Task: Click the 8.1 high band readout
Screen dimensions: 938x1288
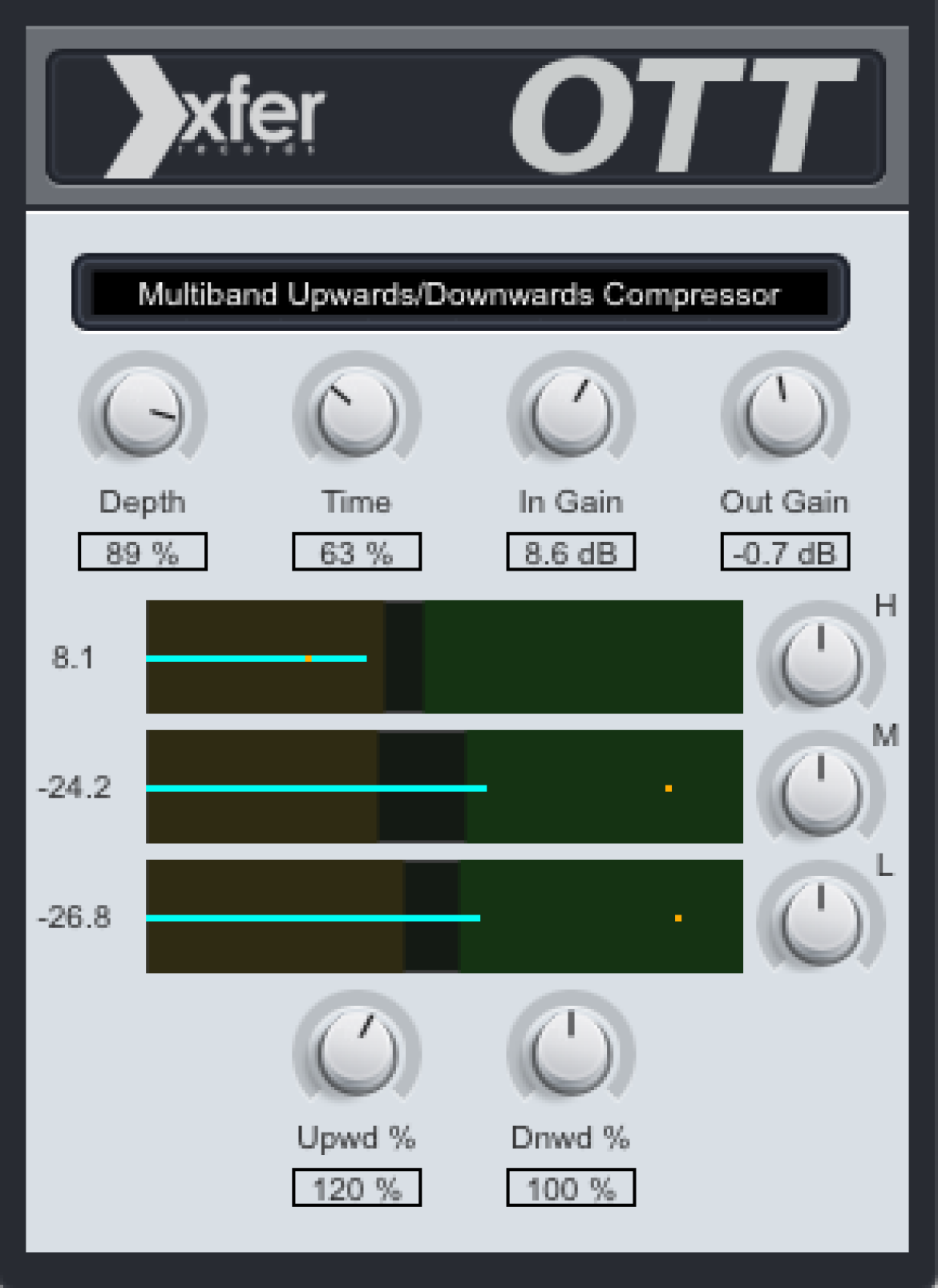Action: coord(73,658)
